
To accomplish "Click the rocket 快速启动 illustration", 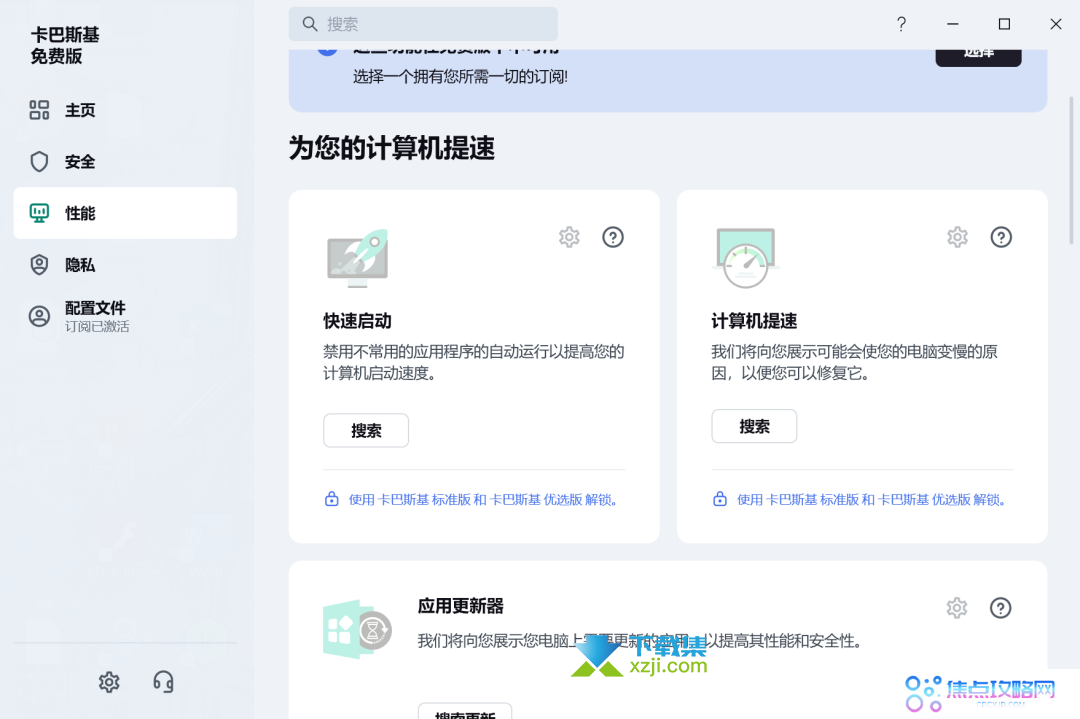I will [357, 258].
